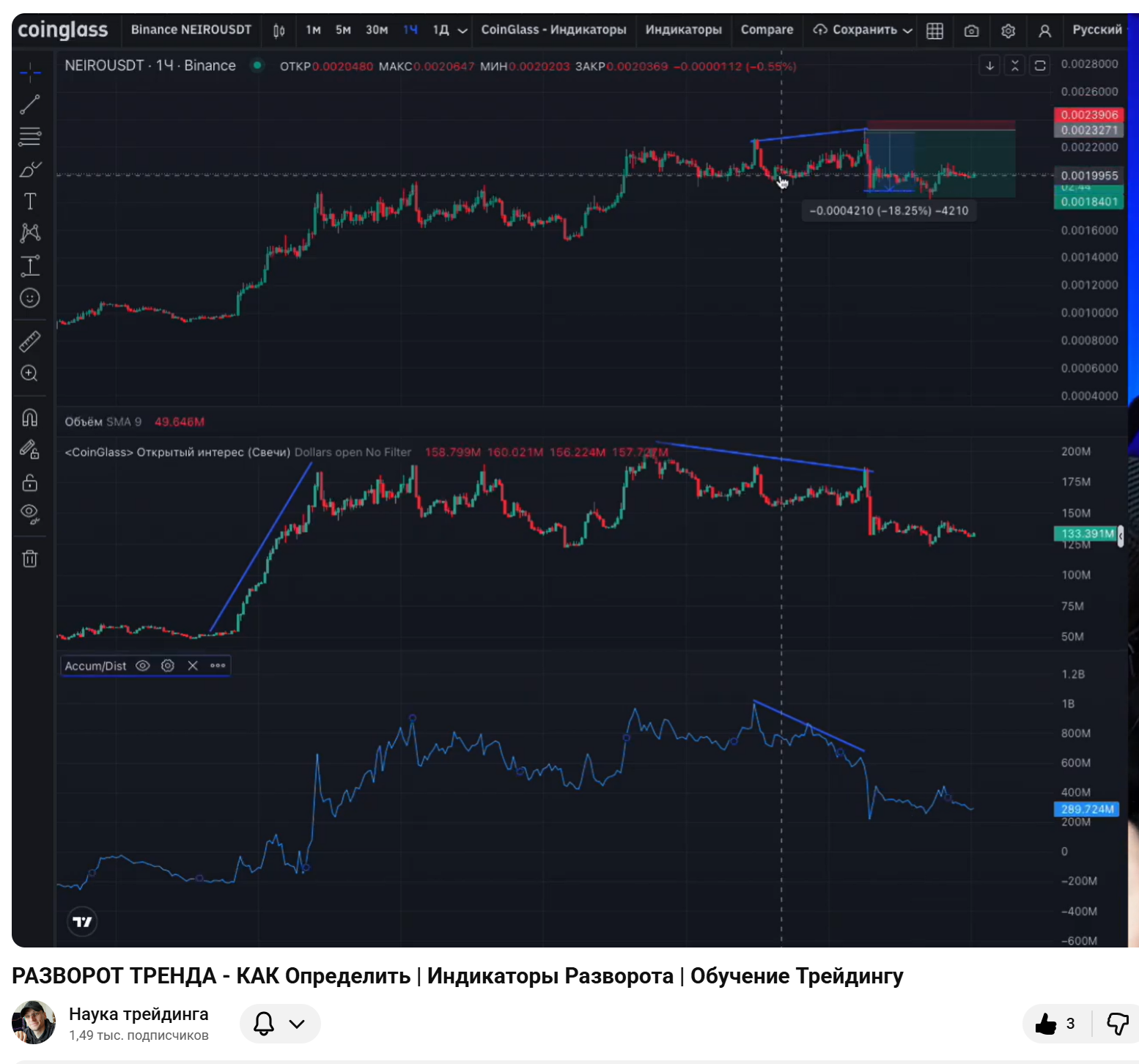Click the notification bell button

263,1024
